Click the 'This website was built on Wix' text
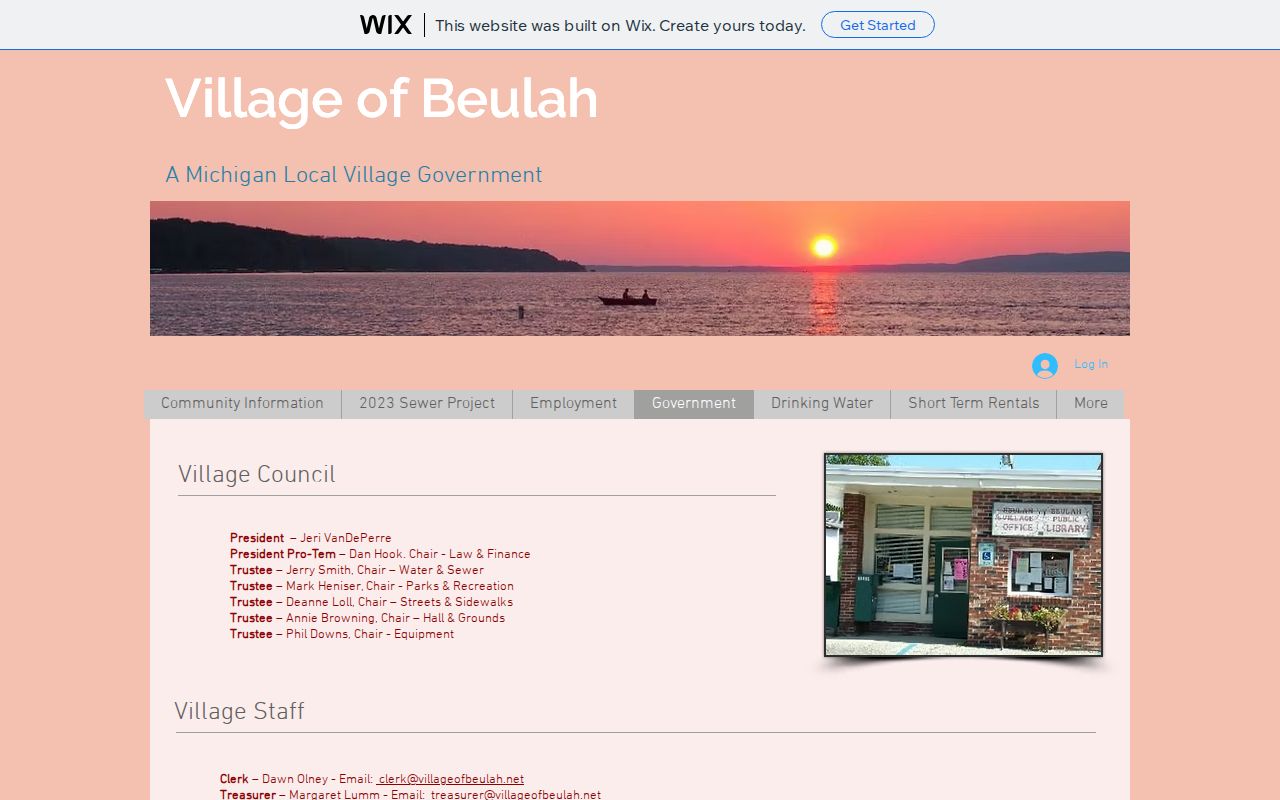The height and width of the screenshot is (800, 1280). click(x=620, y=26)
